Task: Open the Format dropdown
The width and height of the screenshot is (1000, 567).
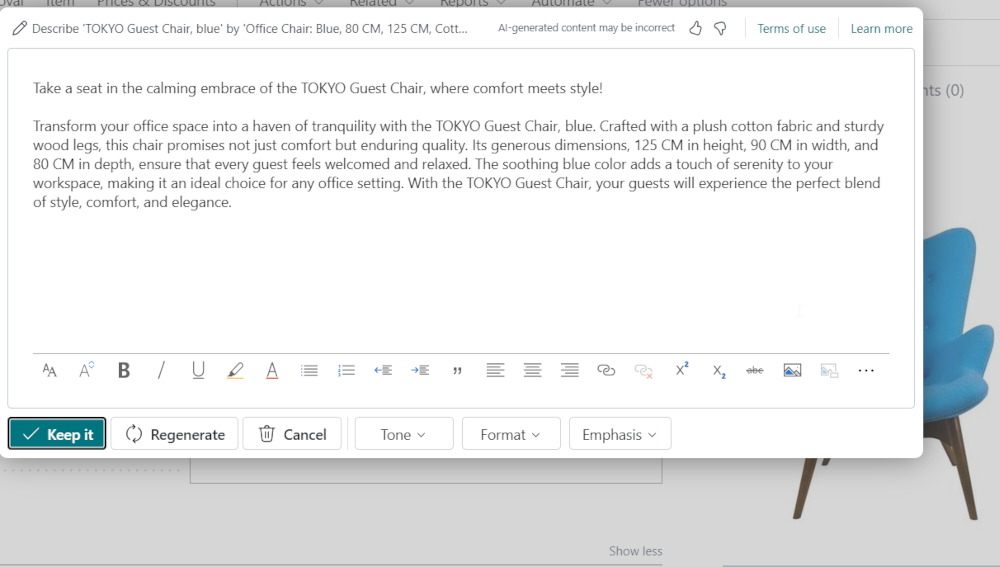Action: [511, 434]
